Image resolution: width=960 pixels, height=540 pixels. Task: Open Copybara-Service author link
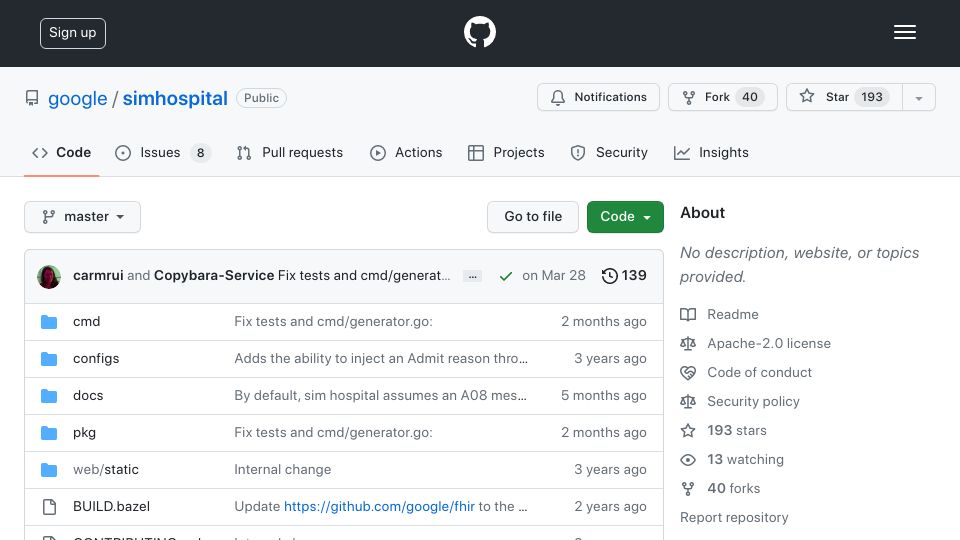coord(214,276)
